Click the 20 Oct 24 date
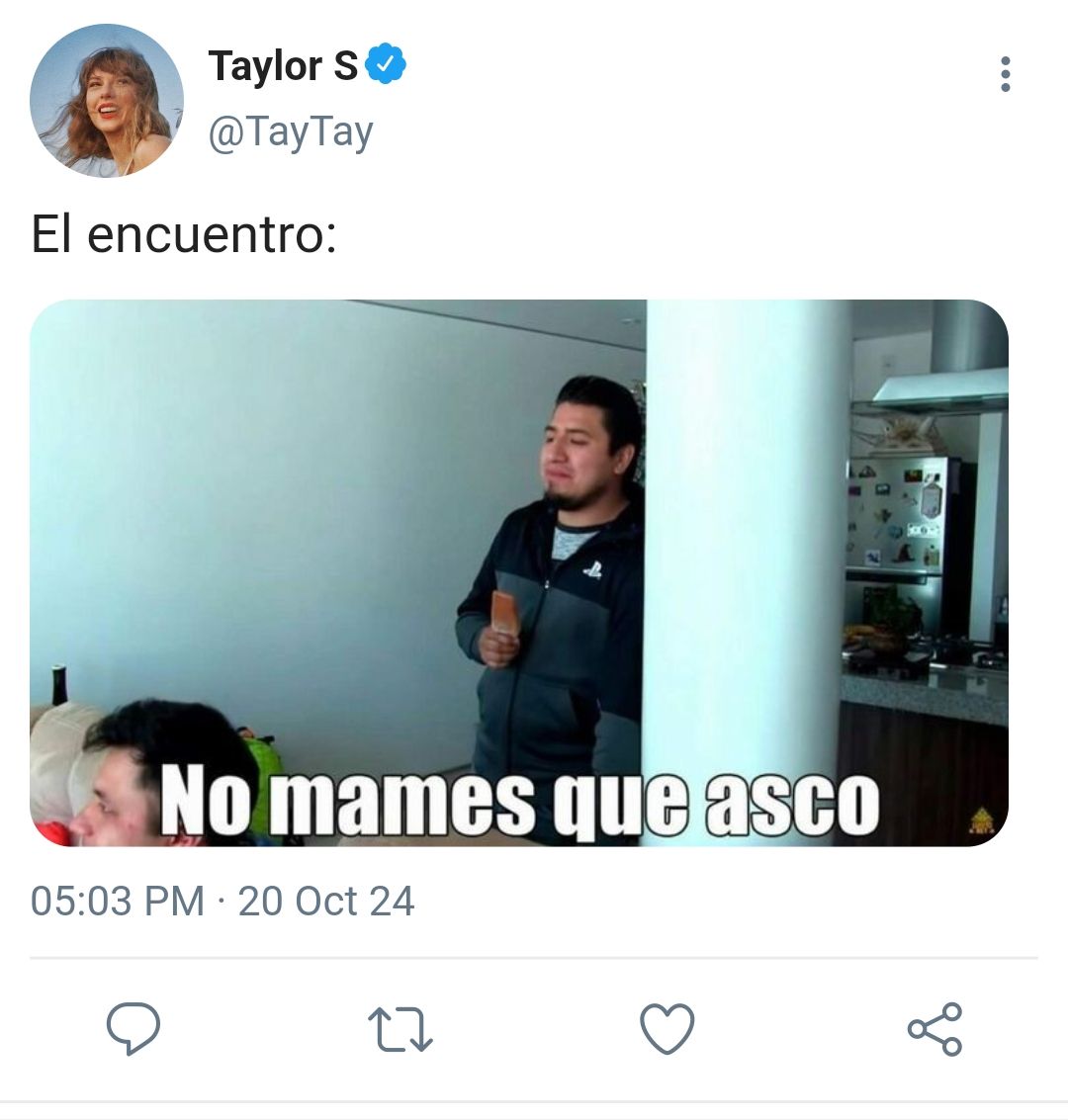Image resolution: width=1068 pixels, height=1120 pixels. (325, 901)
